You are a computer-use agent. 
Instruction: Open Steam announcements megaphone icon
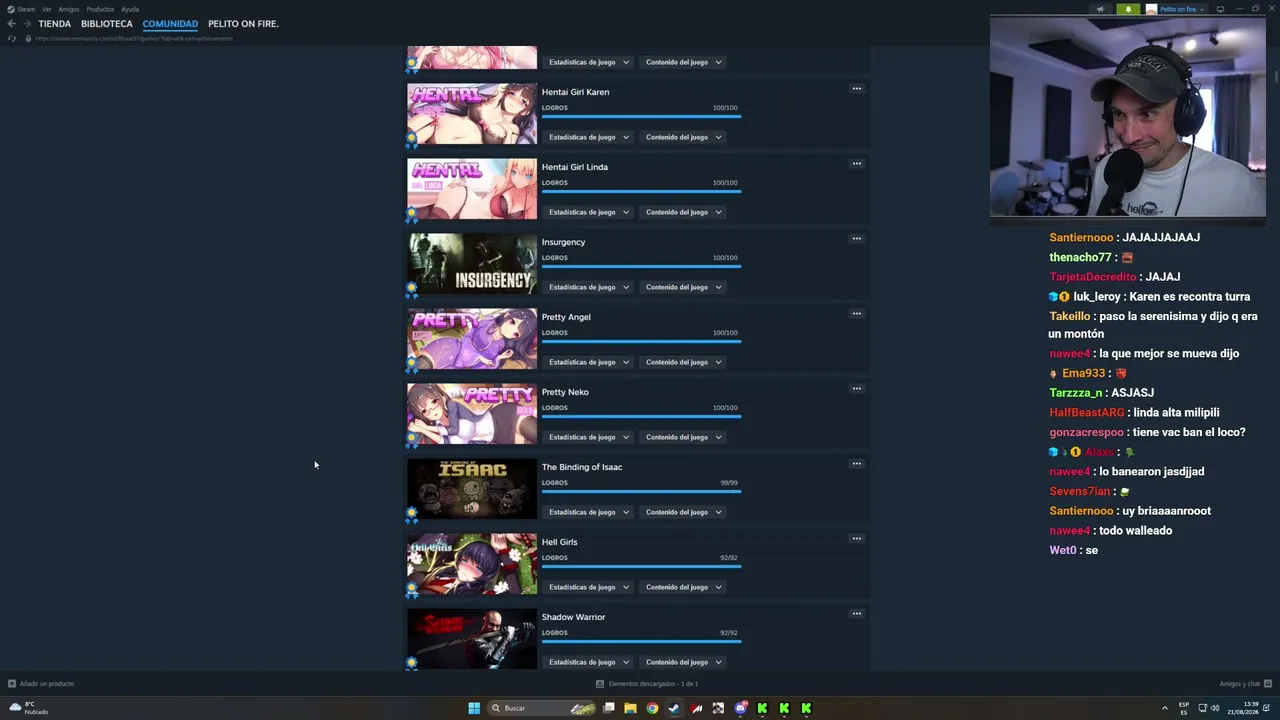(1100, 9)
